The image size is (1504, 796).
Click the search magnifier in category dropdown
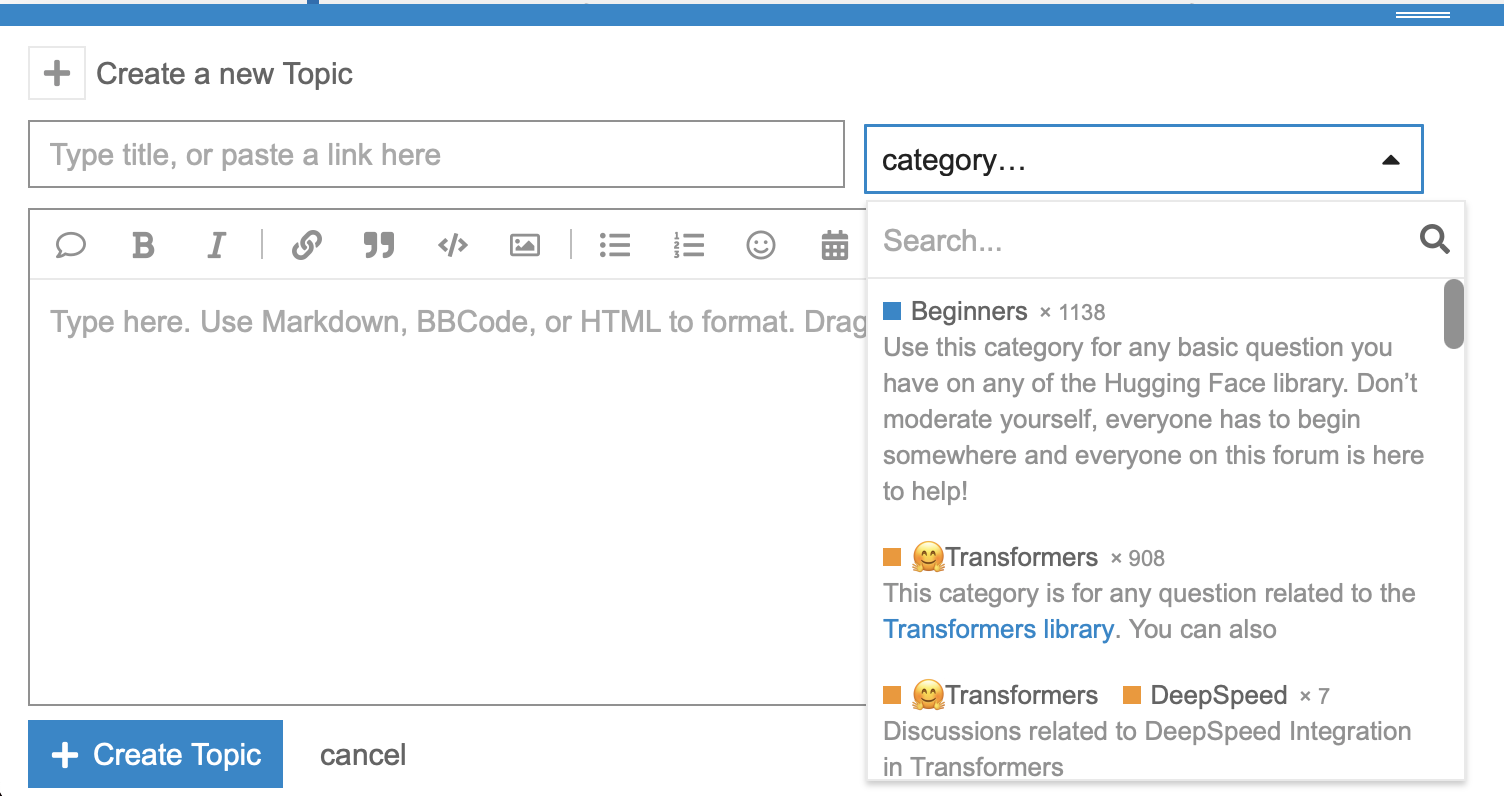pyautogui.click(x=1435, y=240)
